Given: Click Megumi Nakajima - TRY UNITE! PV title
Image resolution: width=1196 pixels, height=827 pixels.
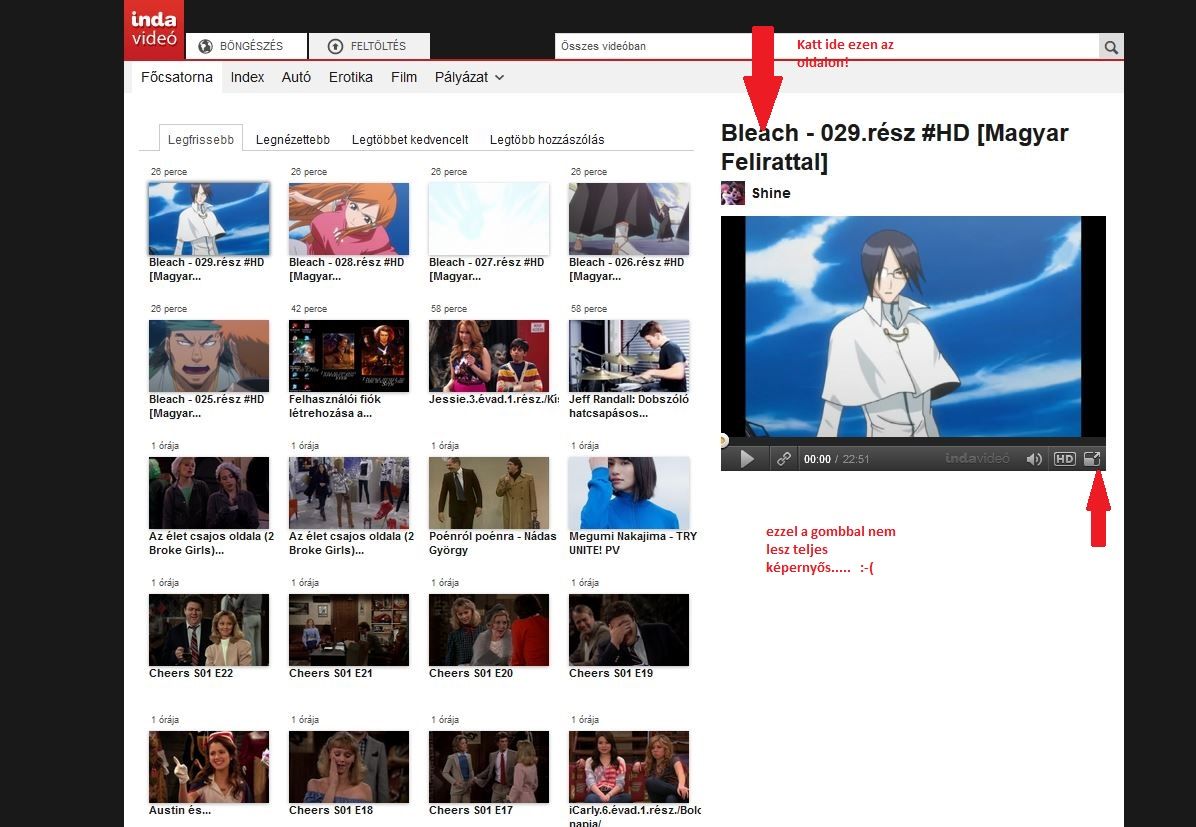Looking at the screenshot, I should tap(633, 542).
